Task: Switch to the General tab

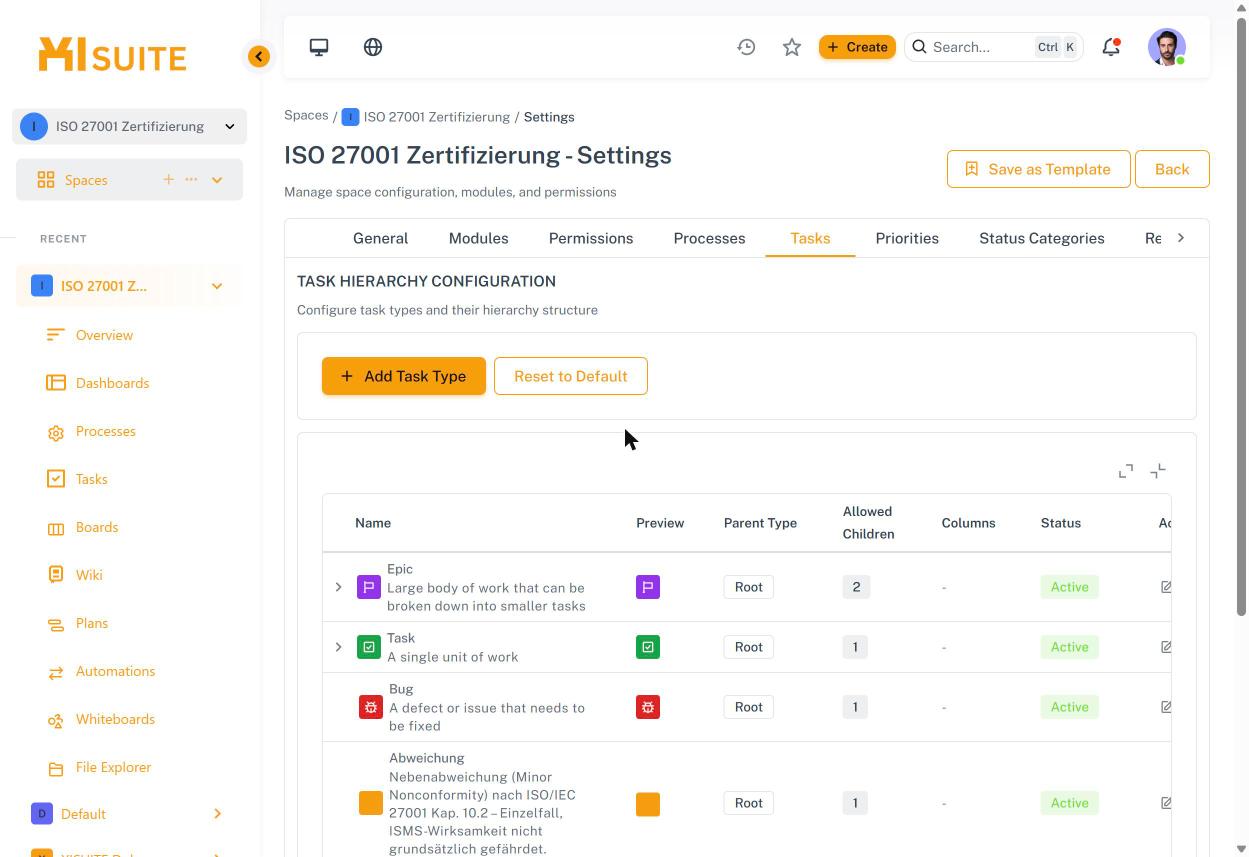Action: (x=380, y=238)
